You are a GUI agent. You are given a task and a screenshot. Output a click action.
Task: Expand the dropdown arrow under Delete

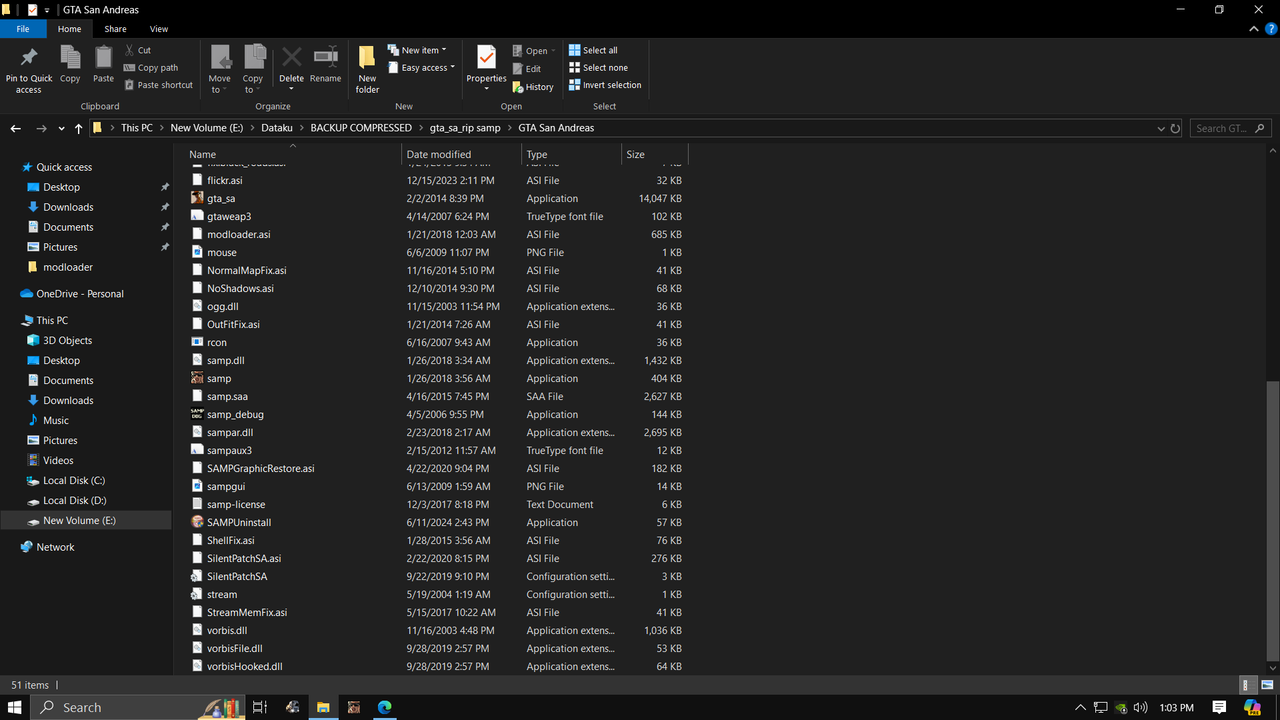point(291,89)
